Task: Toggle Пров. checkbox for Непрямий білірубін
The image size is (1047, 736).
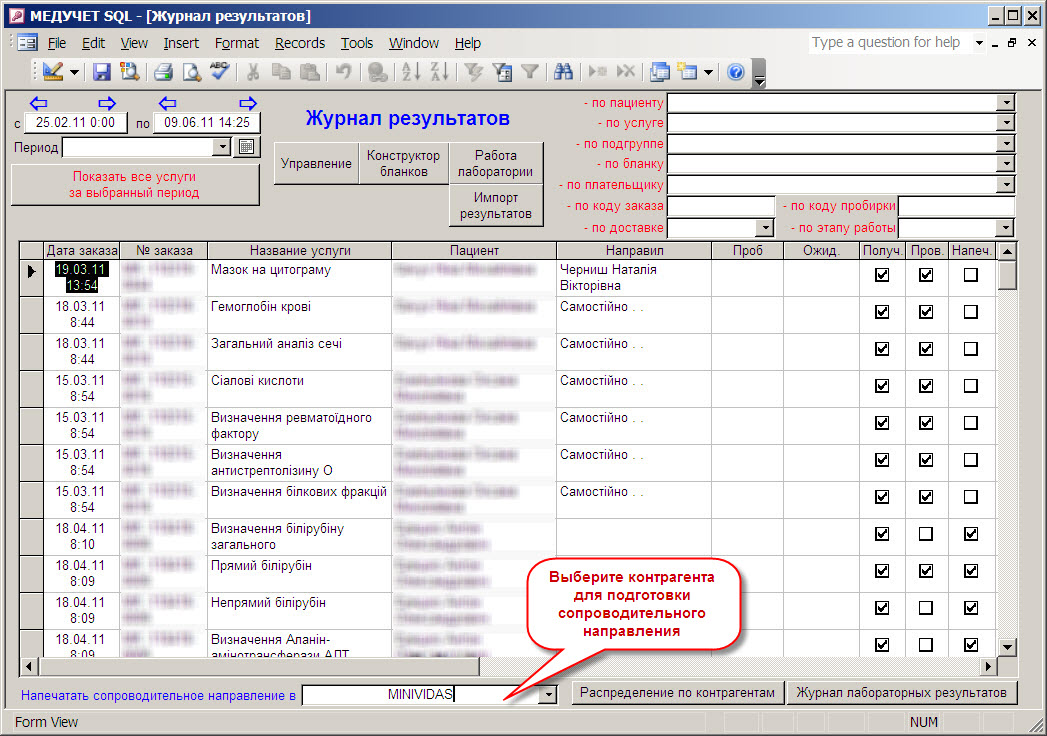Action: (926, 608)
